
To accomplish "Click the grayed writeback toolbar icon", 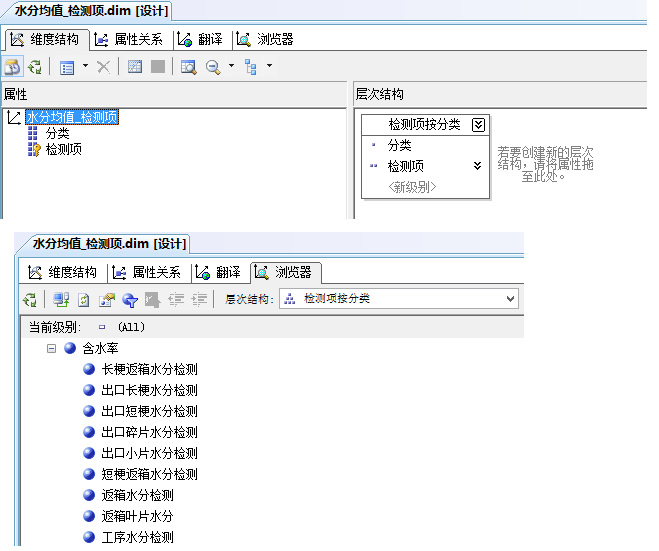I will tap(153, 300).
